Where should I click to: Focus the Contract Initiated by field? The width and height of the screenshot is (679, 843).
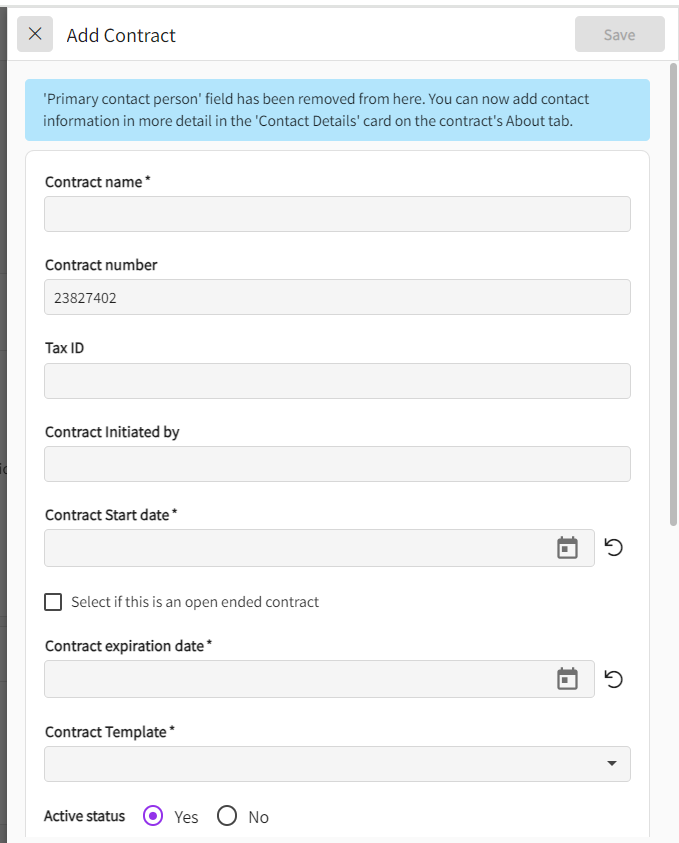(x=337, y=464)
